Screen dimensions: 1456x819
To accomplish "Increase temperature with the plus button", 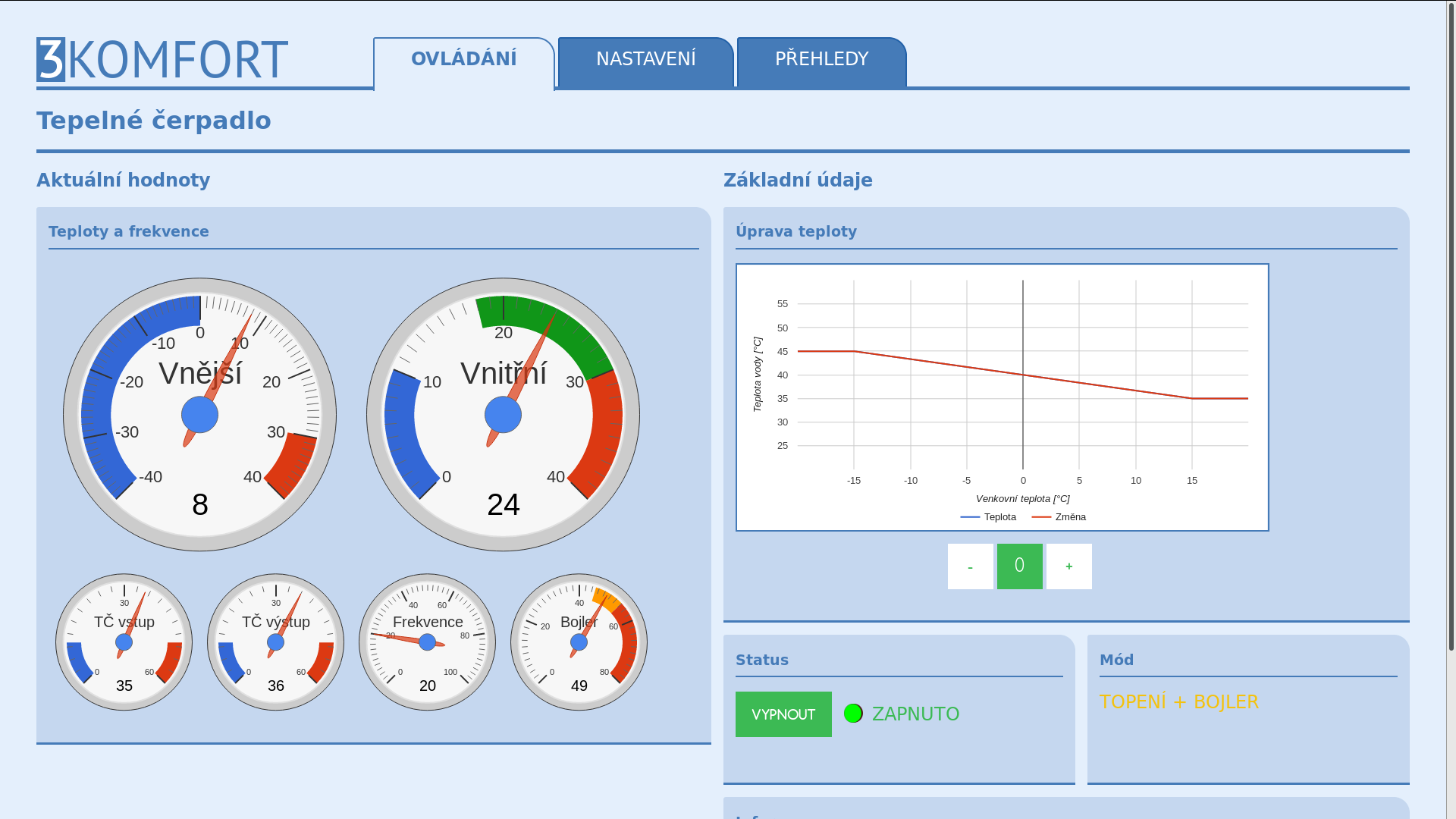I will click(1069, 566).
